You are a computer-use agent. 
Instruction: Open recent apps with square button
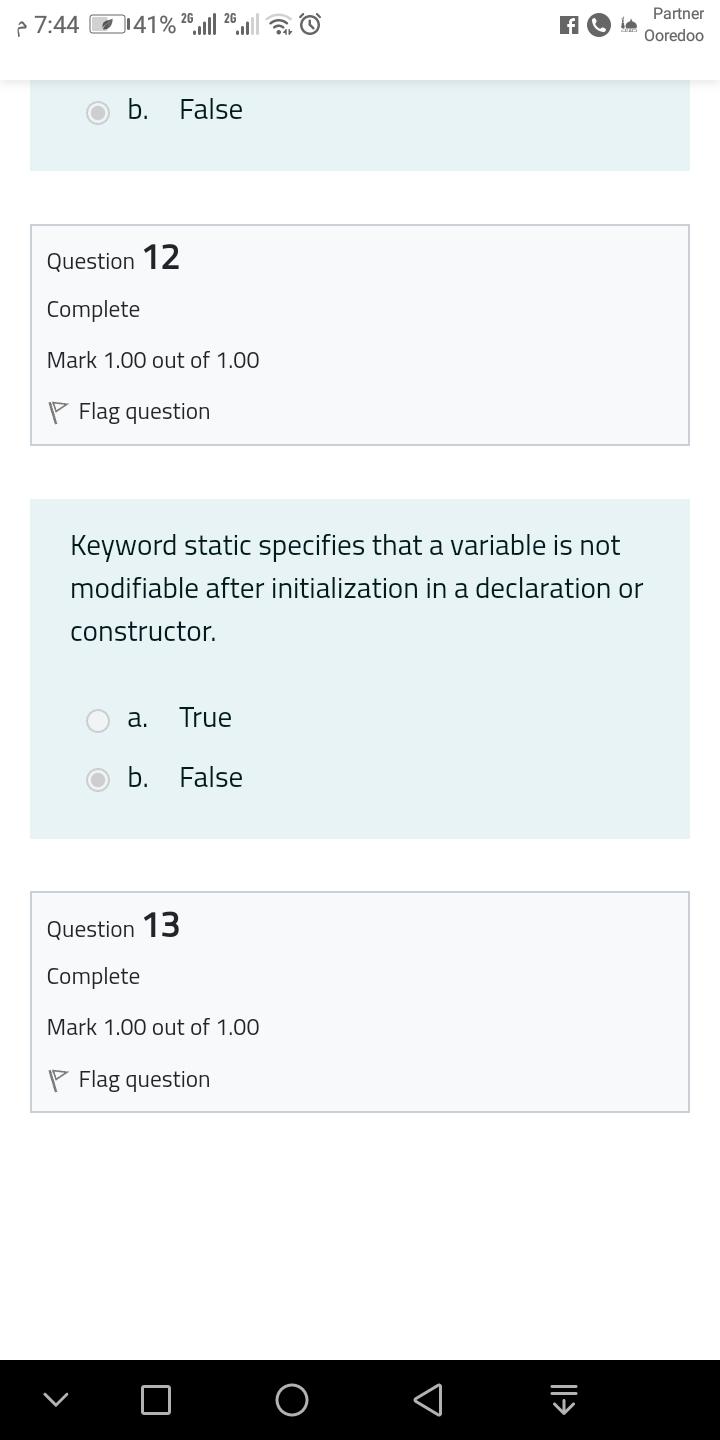point(156,1400)
